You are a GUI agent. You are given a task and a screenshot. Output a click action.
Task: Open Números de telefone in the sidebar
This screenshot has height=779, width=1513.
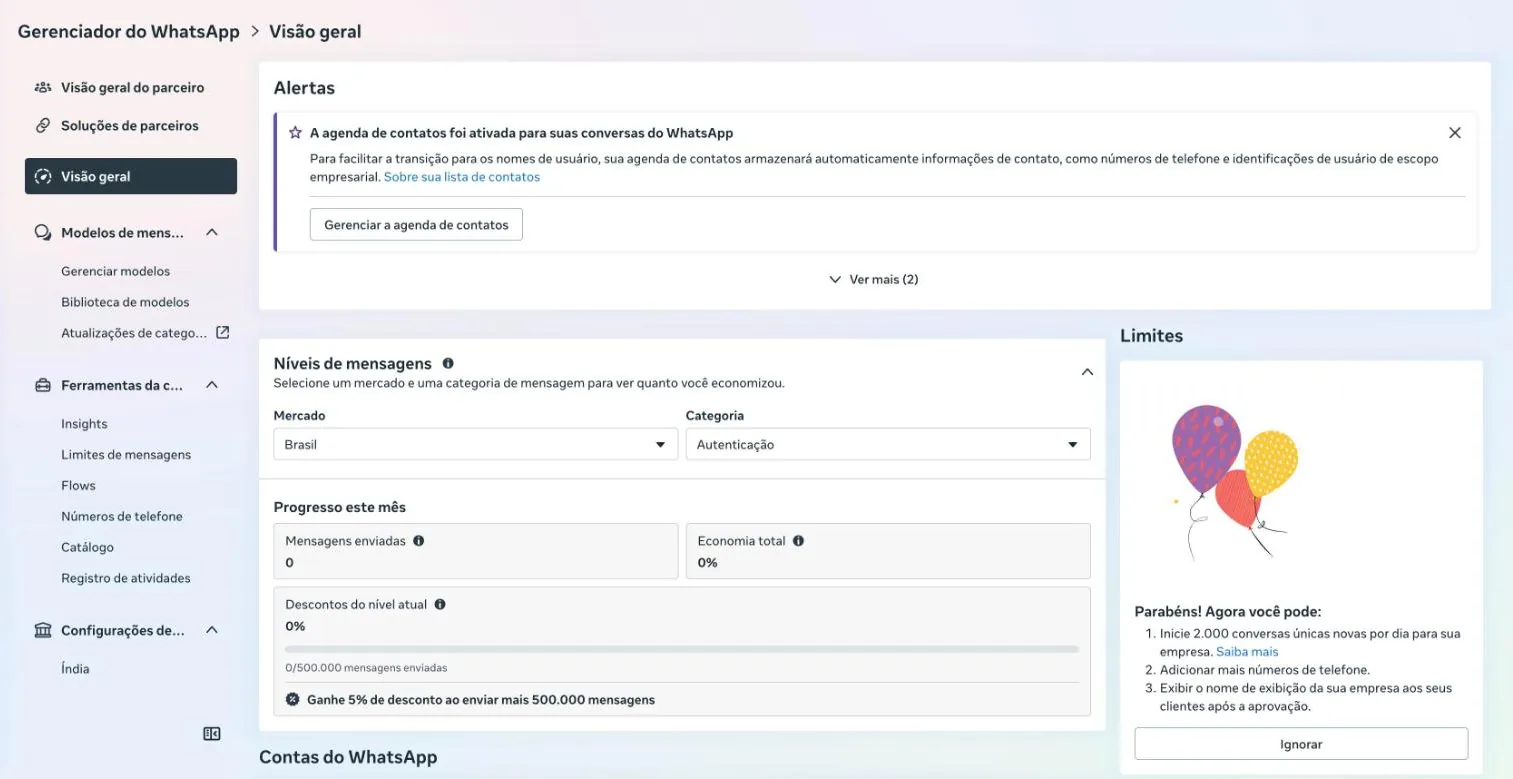pyautogui.click(x=122, y=517)
